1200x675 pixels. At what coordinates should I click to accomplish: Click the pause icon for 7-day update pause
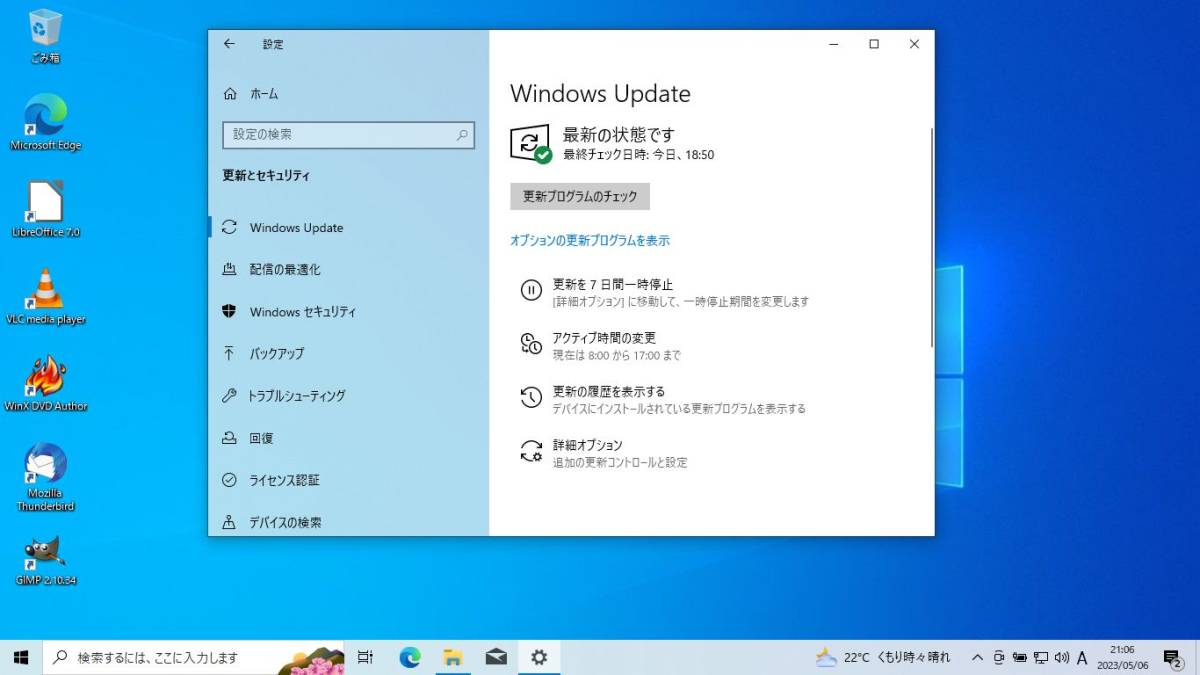[x=531, y=290]
